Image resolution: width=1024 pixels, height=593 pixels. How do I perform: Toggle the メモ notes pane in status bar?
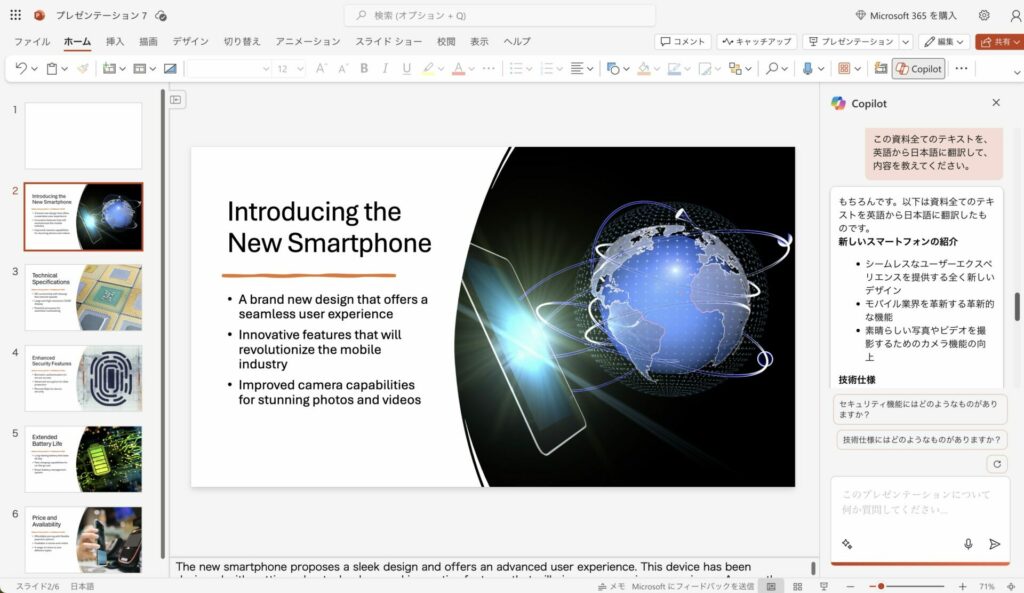[x=611, y=586]
